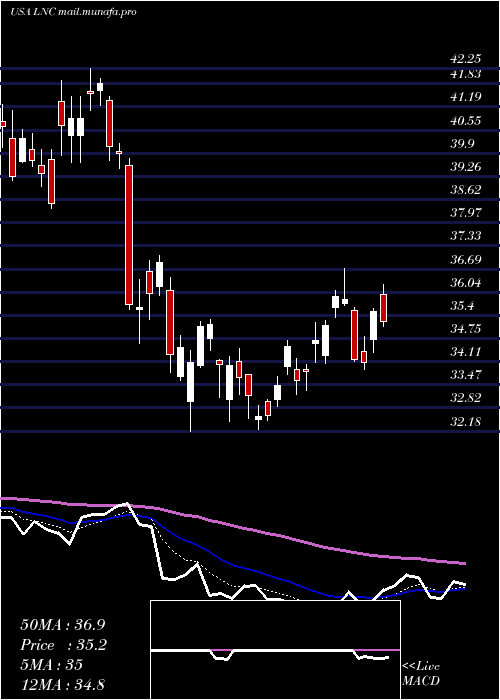
Task: Click the 12MA : 34.8 readout
Action: (63, 684)
